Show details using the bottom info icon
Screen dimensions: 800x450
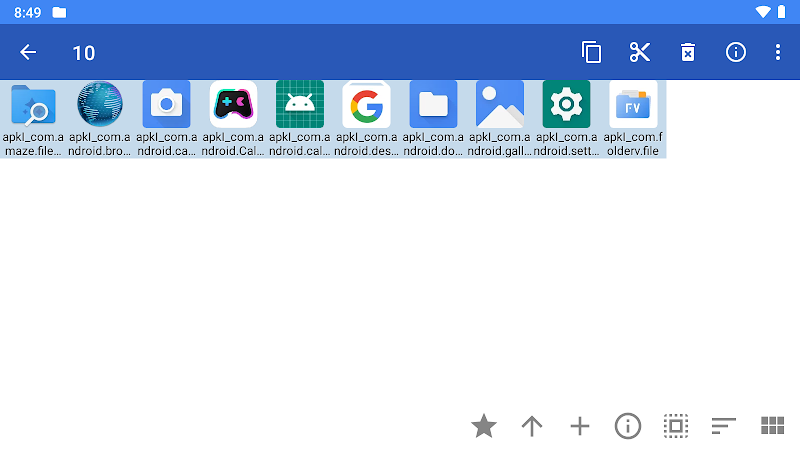(628, 426)
